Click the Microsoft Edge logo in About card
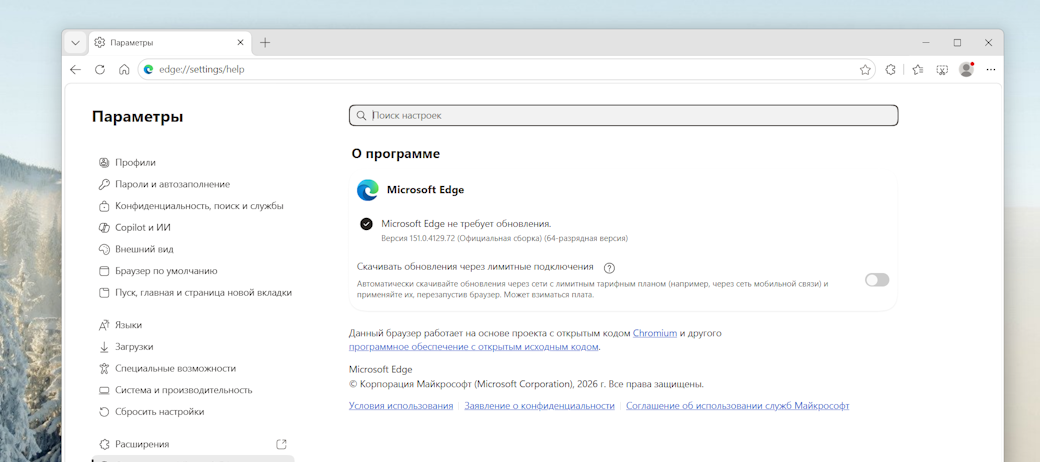The height and width of the screenshot is (462, 1040). [367, 190]
